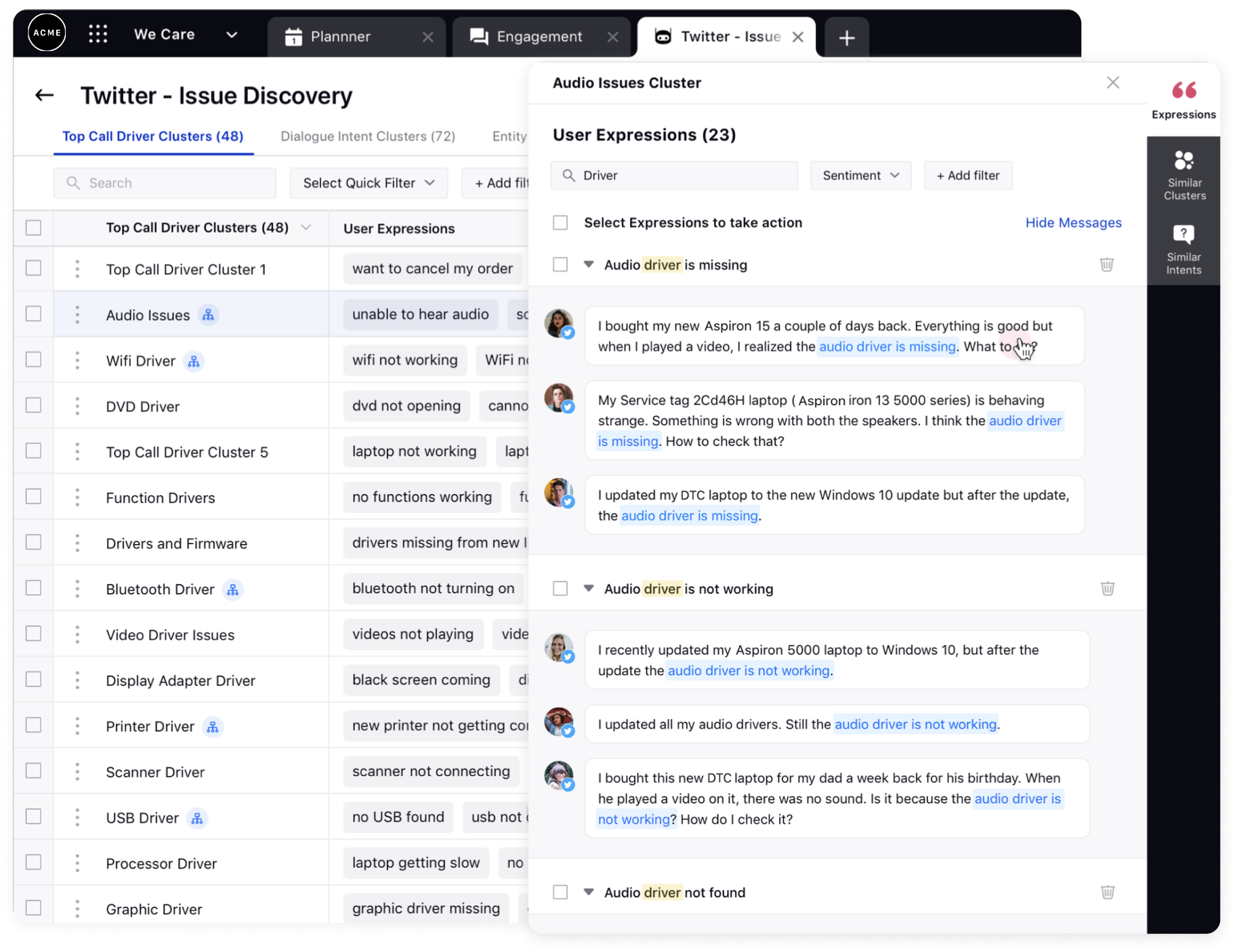
Task: Click the 'black screen coming' expression chip
Action: coord(421,680)
